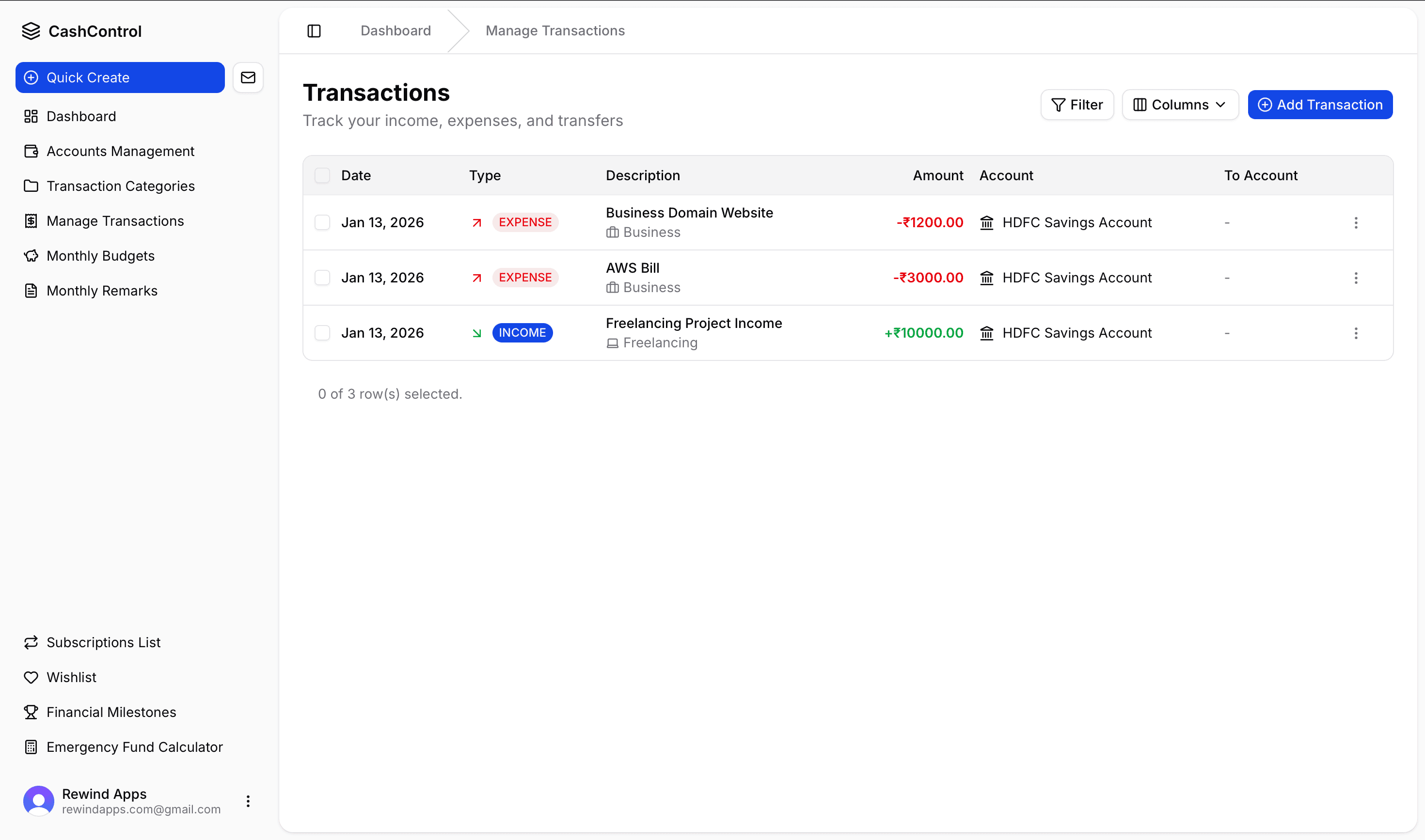This screenshot has height=840, width=1425.
Task: Click the Rewind Apps profile avatar
Action: [x=38, y=801]
